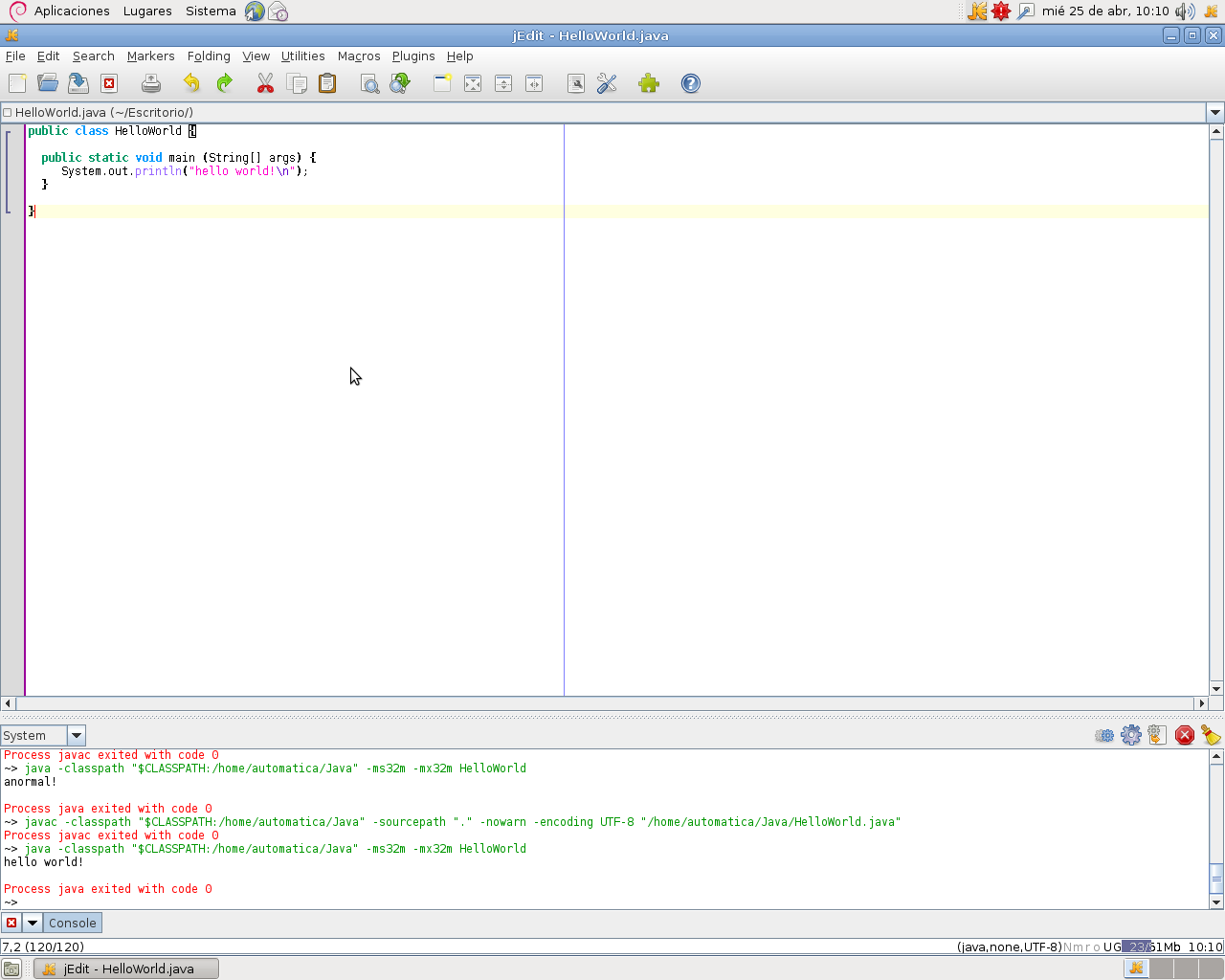Open the dockable area dropdown arrow beside Console
1225x980 pixels.
point(33,923)
